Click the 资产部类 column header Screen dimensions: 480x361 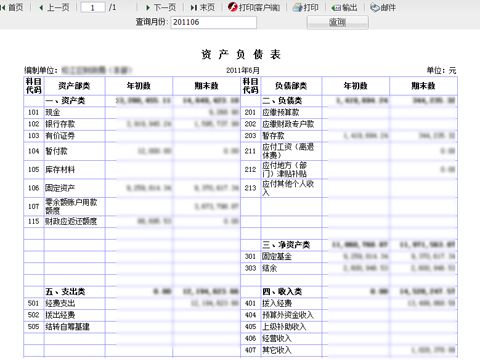74,86
